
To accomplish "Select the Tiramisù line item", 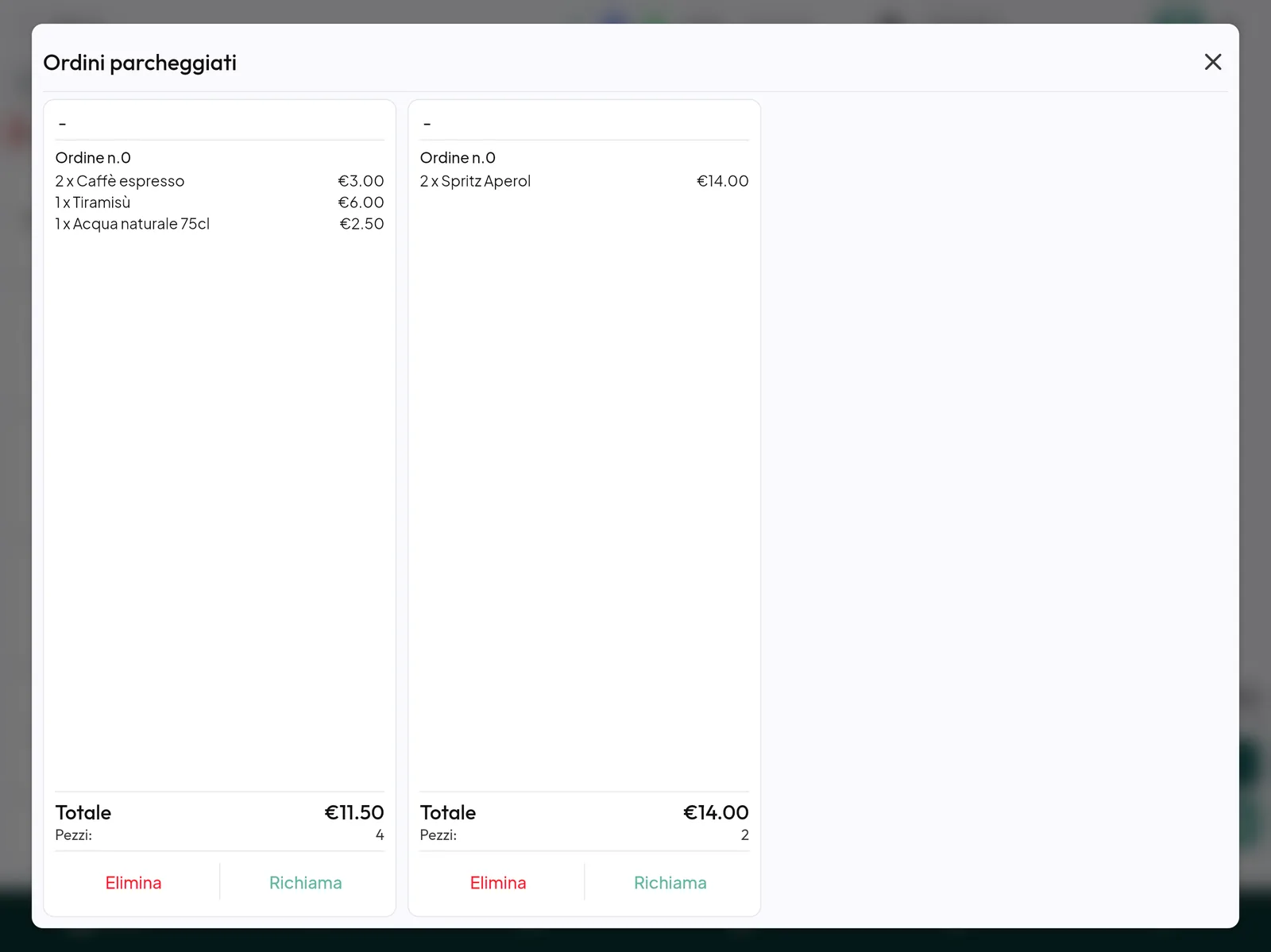I will click(x=219, y=202).
